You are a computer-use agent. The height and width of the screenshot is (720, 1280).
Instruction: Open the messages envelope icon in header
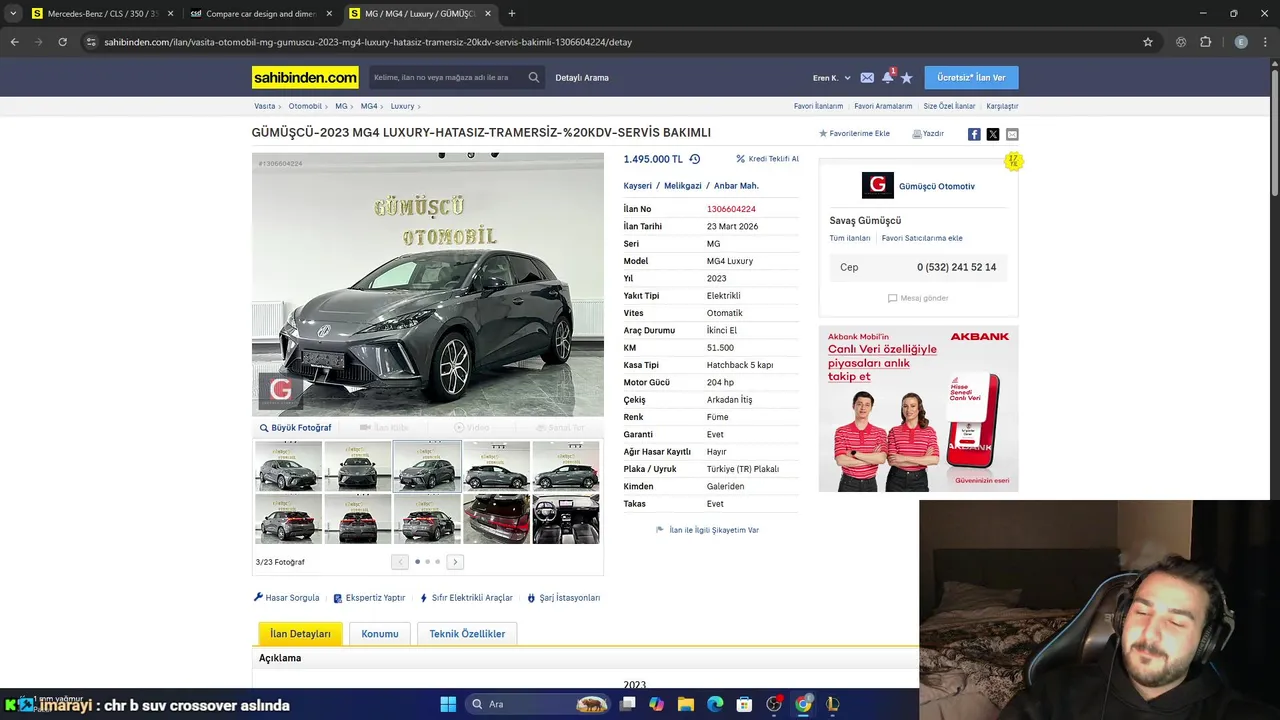click(867, 78)
